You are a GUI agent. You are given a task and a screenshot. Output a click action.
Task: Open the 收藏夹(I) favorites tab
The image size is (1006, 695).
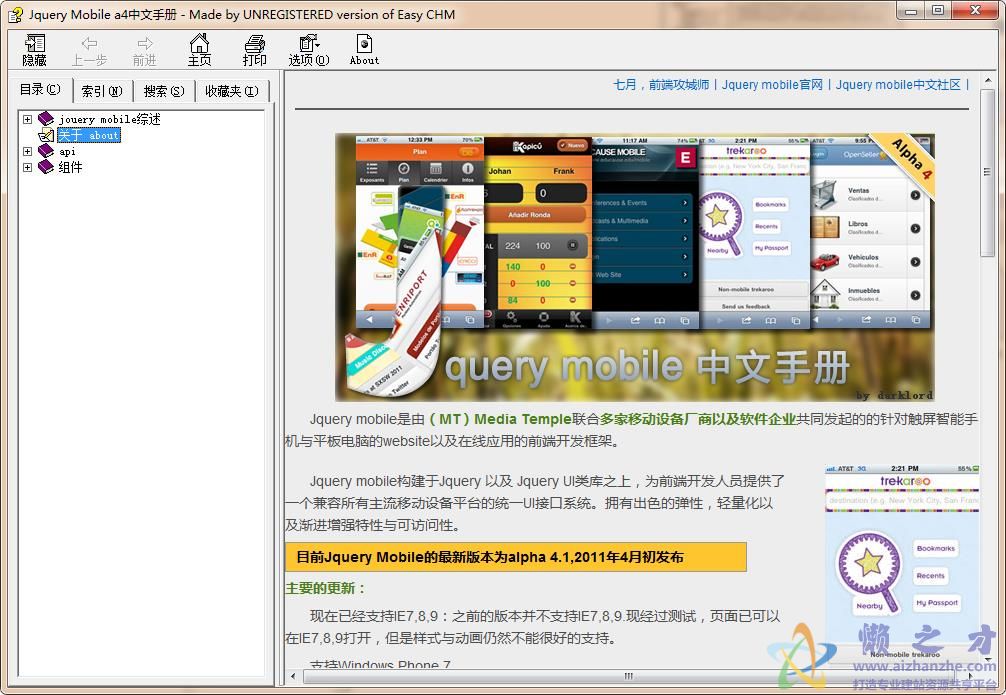click(x=229, y=90)
